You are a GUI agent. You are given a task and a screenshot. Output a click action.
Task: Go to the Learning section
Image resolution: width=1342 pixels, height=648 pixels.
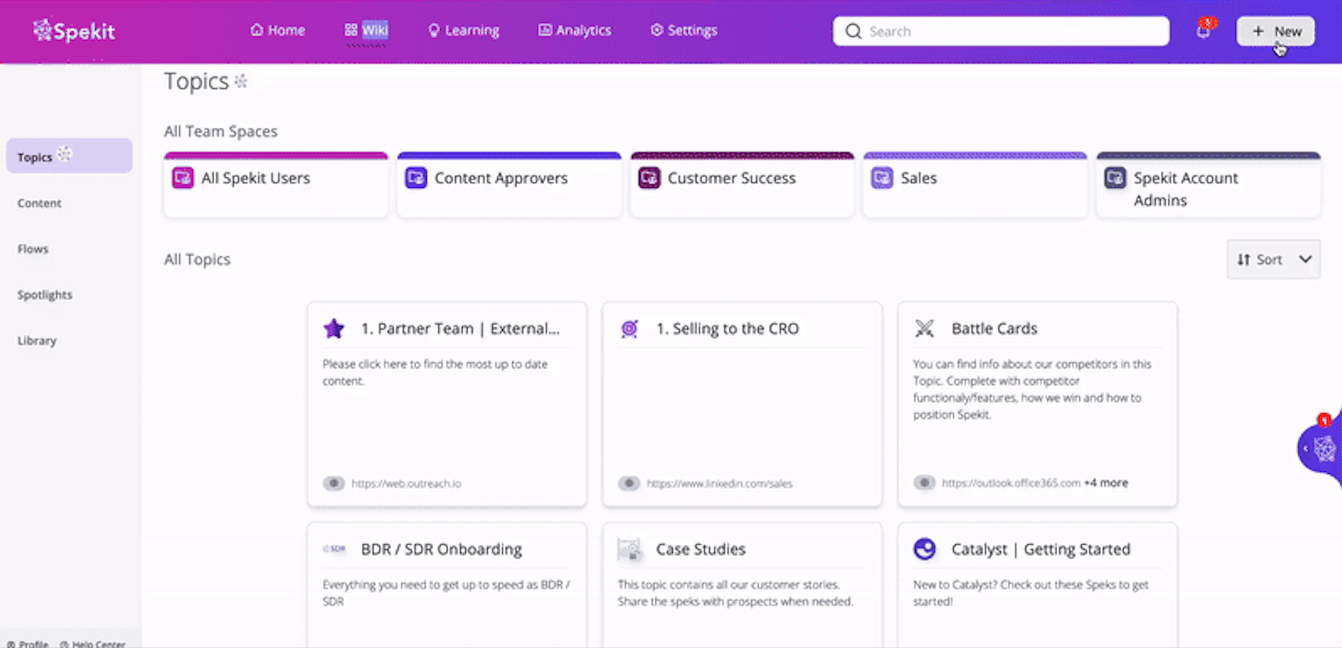(x=463, y=30)
